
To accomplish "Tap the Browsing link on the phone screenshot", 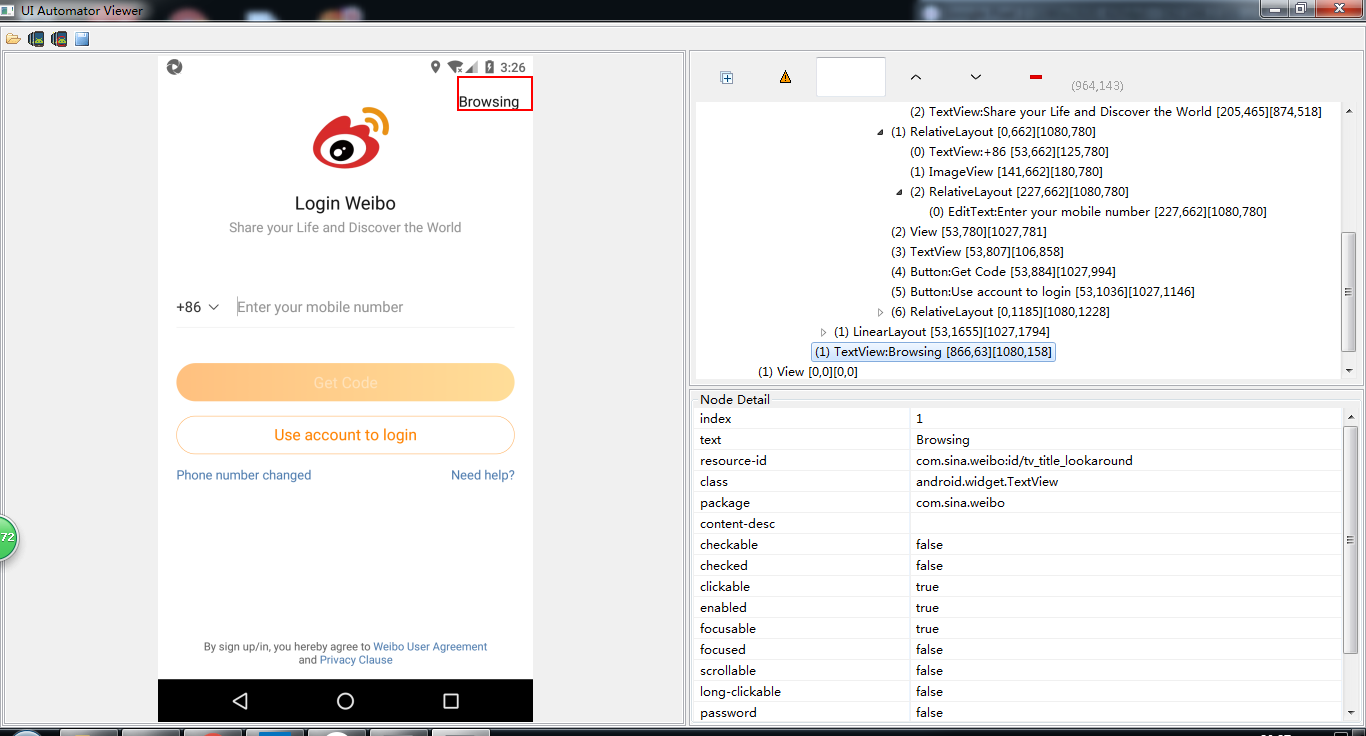I will (x=494, y=94).
